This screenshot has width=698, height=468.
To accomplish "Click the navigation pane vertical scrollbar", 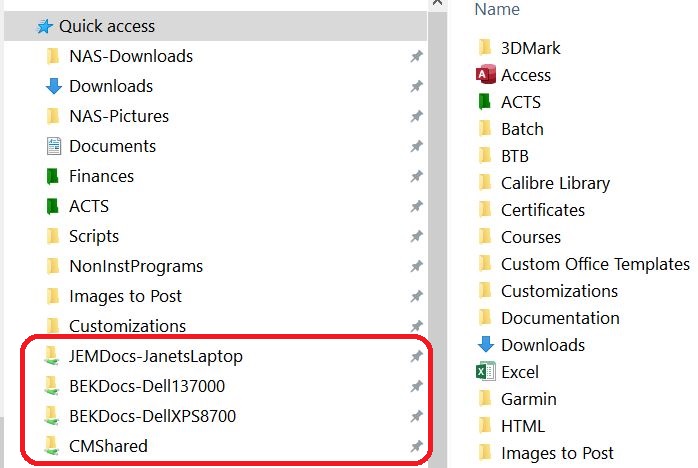I will [x=435, y=200].
